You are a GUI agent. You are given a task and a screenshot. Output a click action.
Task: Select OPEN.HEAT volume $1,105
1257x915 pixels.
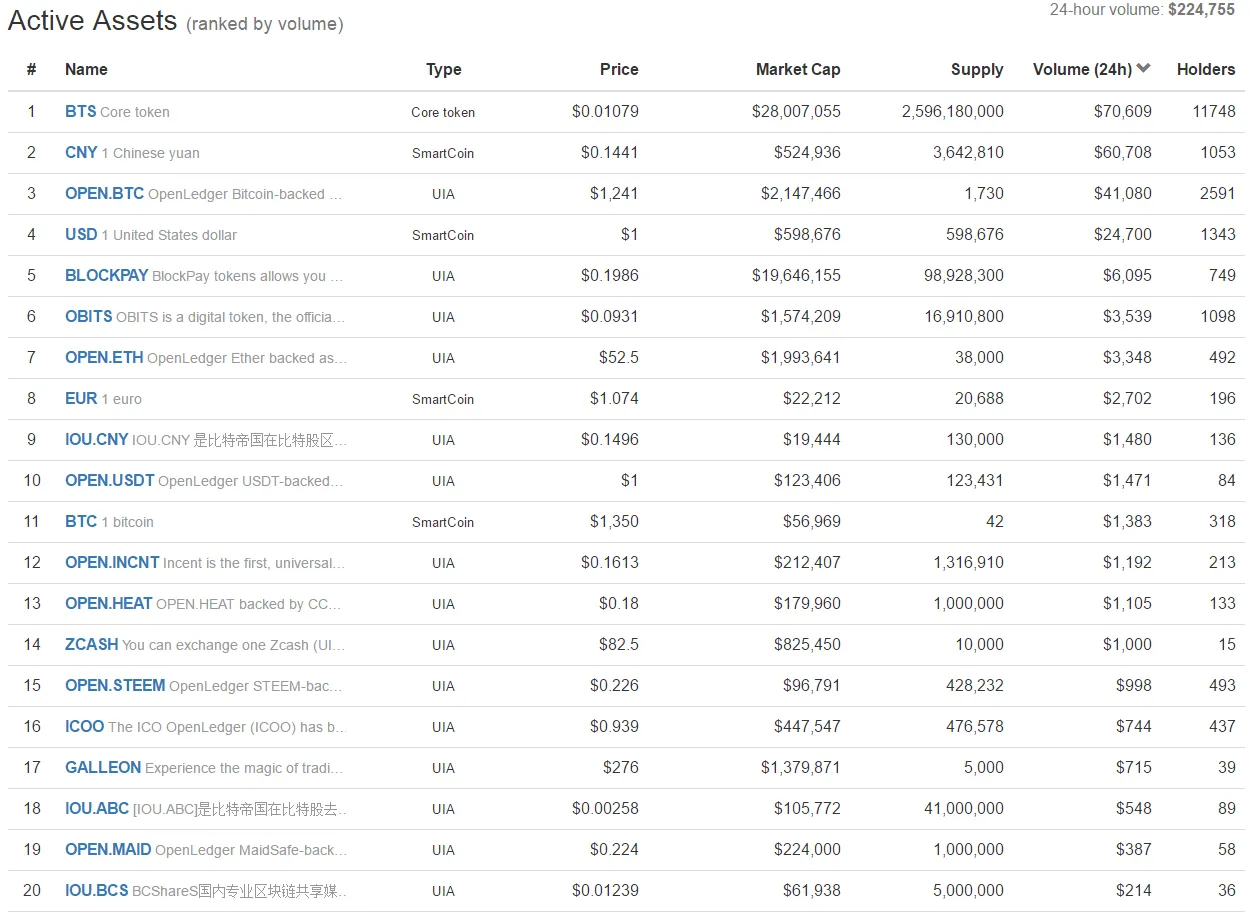[1127, 604]
